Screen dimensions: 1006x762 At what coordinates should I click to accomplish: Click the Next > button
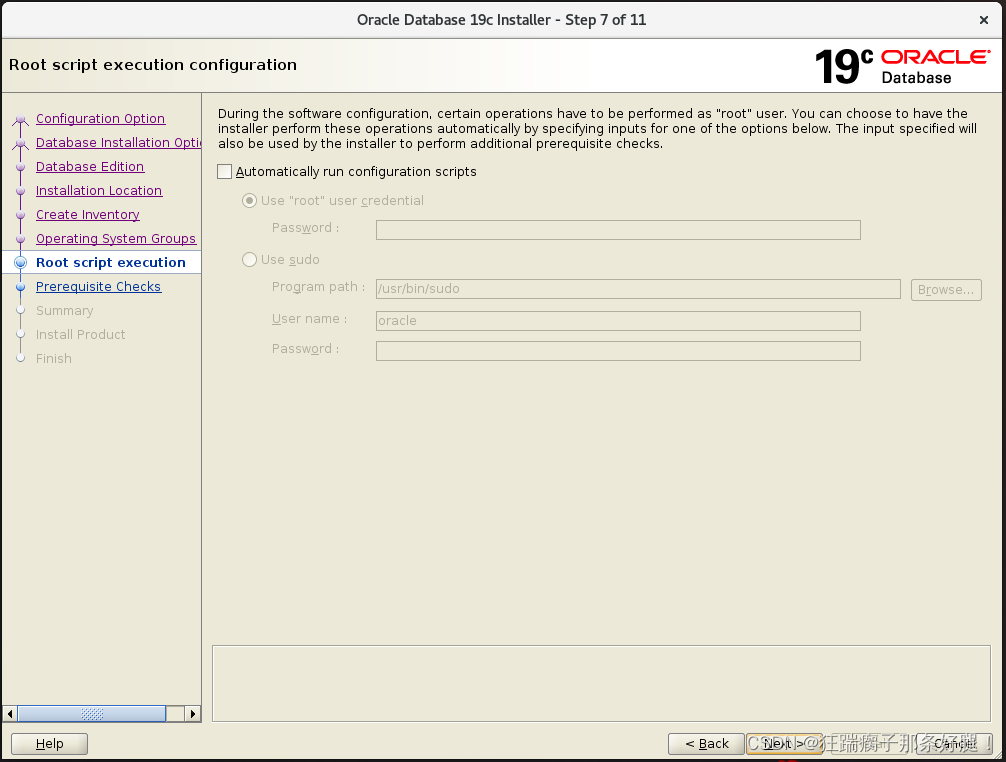[783, 744]
